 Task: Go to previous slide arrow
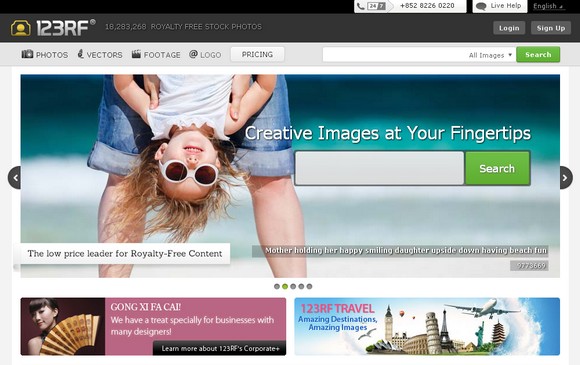click(x=15, y=178)
